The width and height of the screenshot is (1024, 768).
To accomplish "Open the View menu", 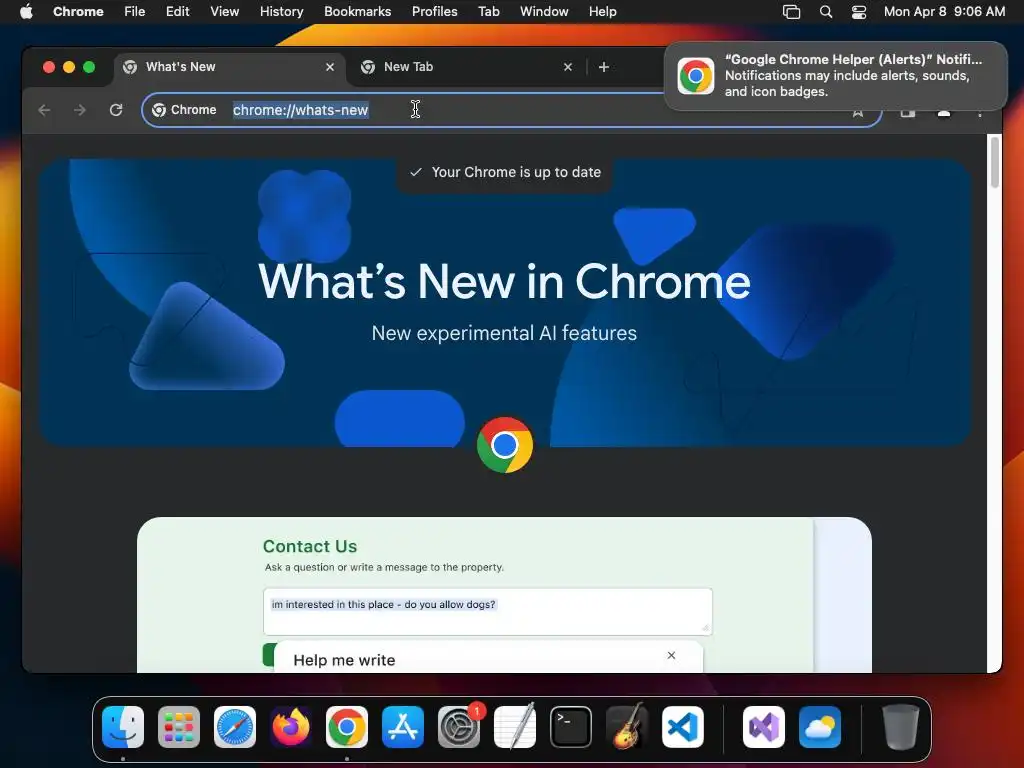I will pyautogui.click(x=224, y=11).
